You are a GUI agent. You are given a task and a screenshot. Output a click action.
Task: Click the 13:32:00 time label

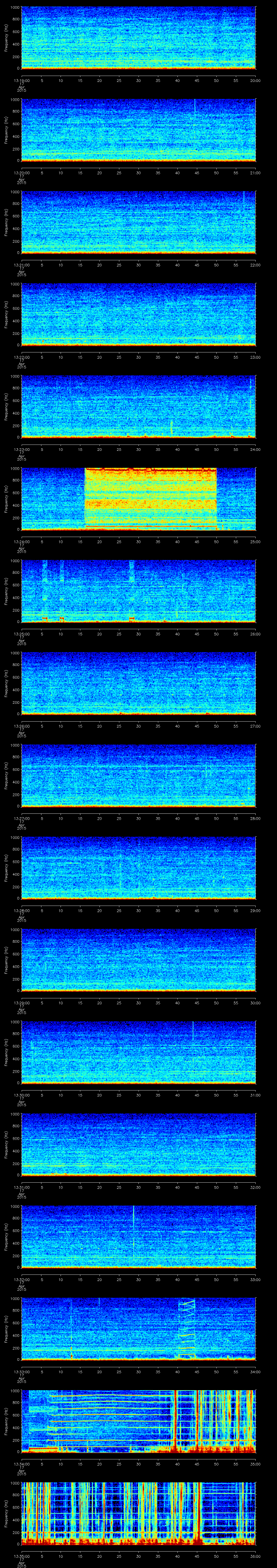coord(21,1279)
